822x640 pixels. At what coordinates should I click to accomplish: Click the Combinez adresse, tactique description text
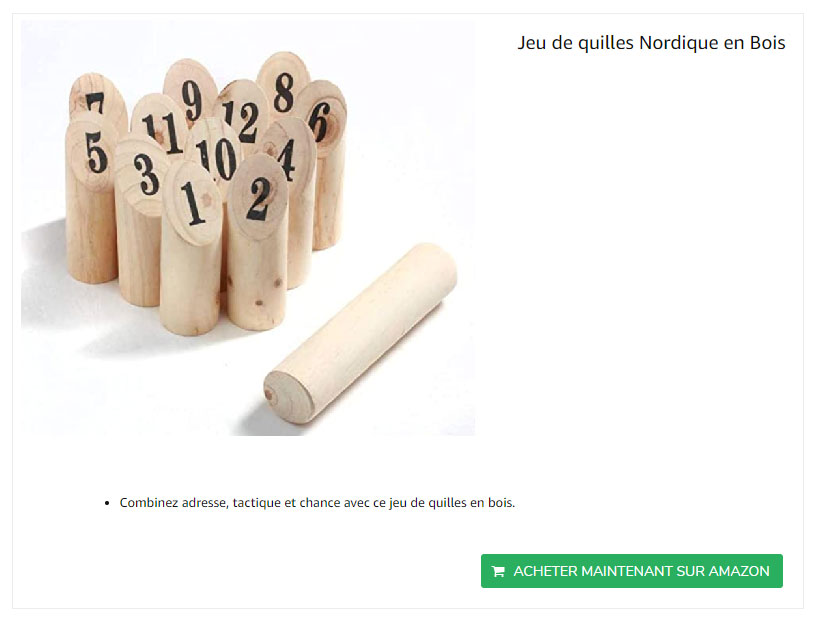[317, 503]
